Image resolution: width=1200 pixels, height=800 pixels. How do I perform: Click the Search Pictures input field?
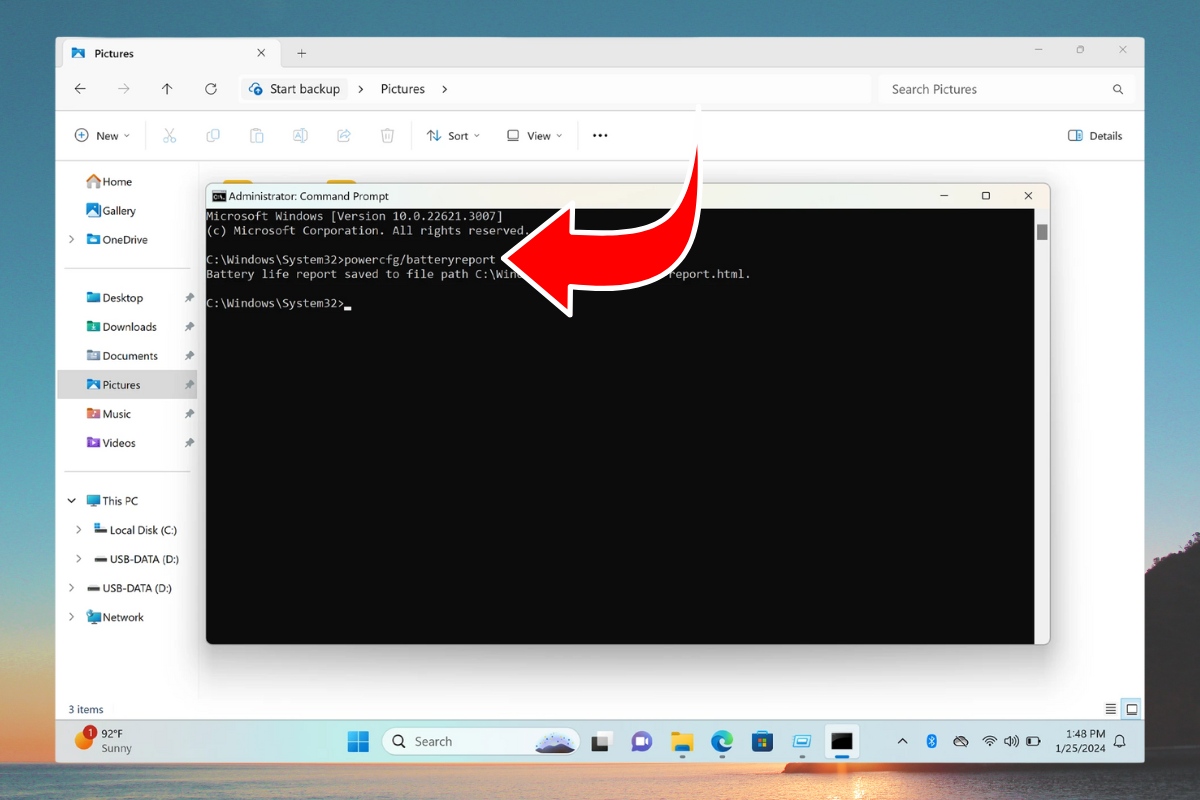click(x=1005, y=89)
